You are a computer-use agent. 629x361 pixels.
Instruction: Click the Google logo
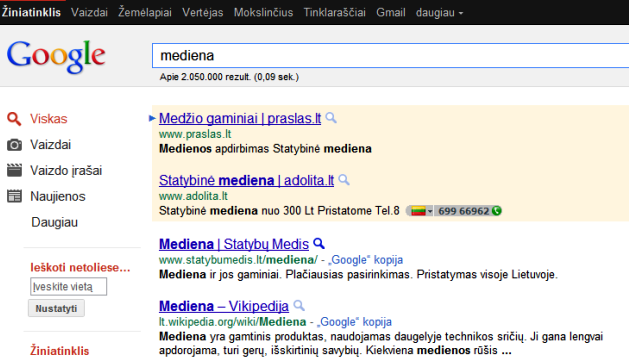[x=56, y=56]
